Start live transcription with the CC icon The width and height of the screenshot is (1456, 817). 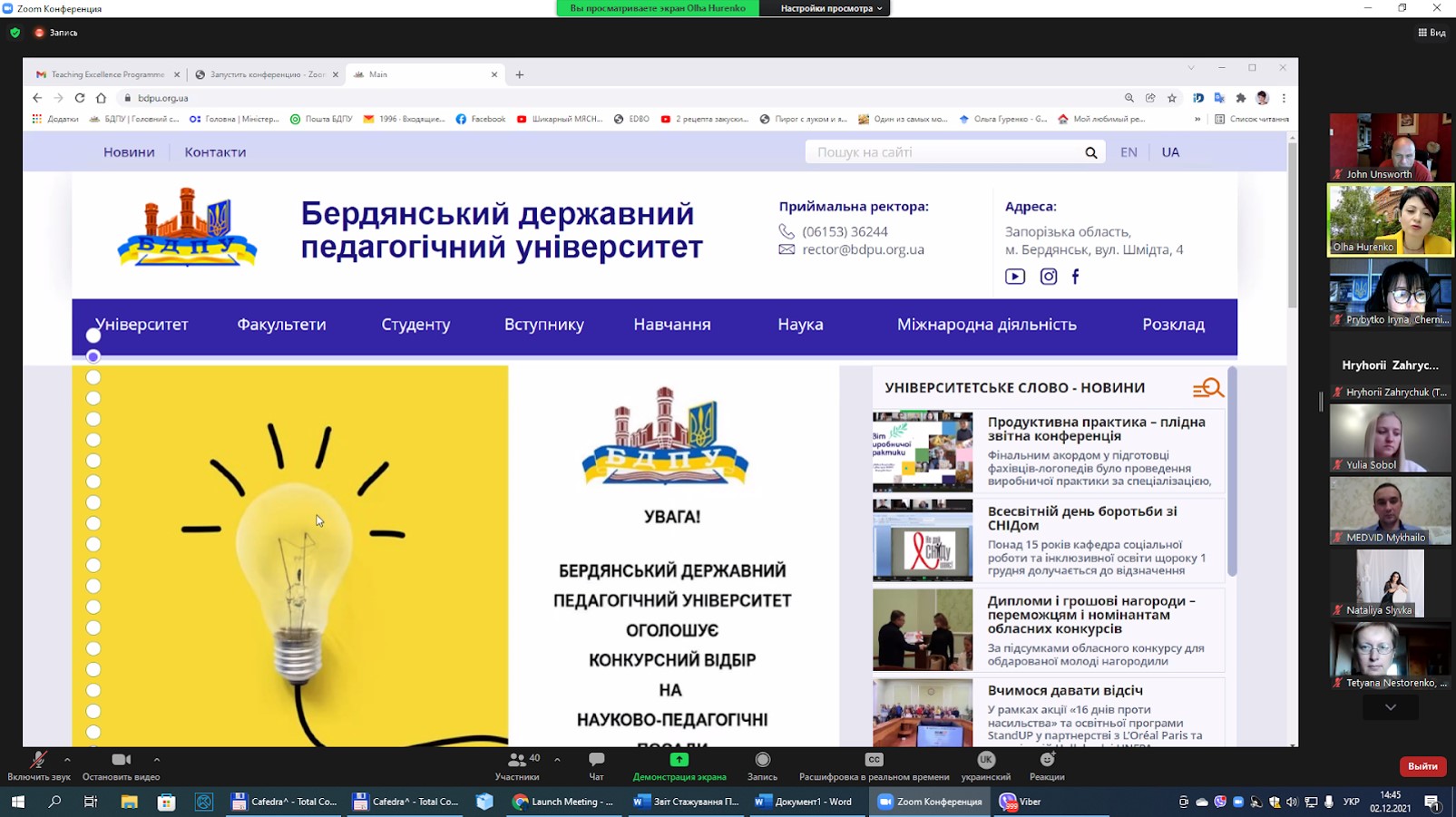click(874, 761)
